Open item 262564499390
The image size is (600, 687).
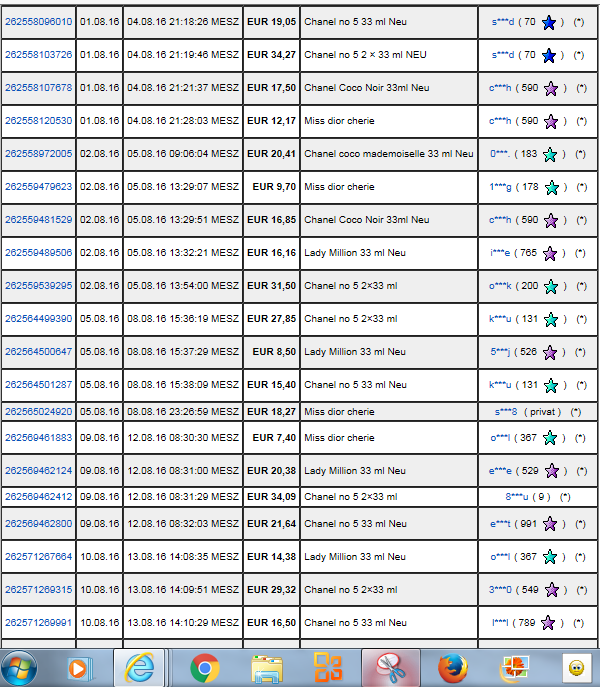(x=39, y=319)
